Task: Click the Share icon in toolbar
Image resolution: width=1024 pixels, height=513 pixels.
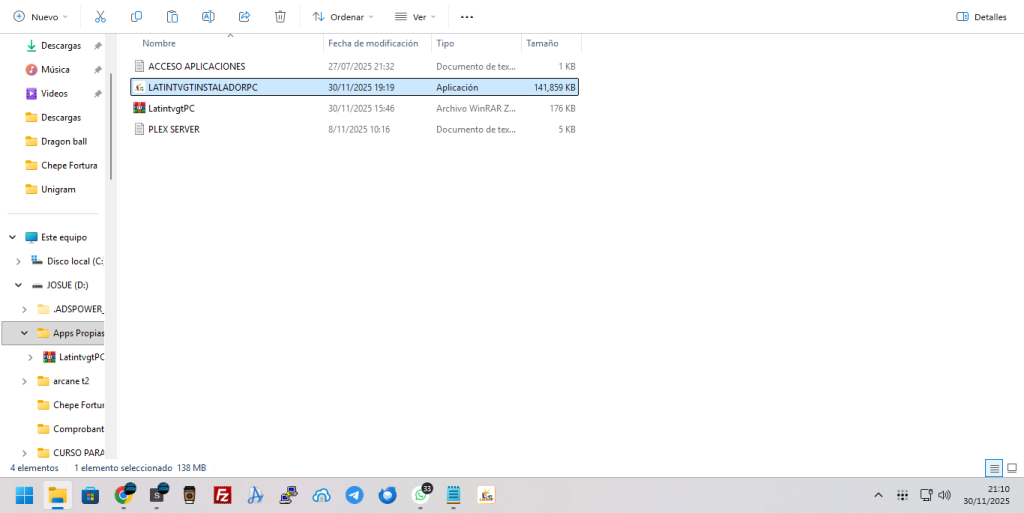Action: pyautogui.click(x=244, y=17)
